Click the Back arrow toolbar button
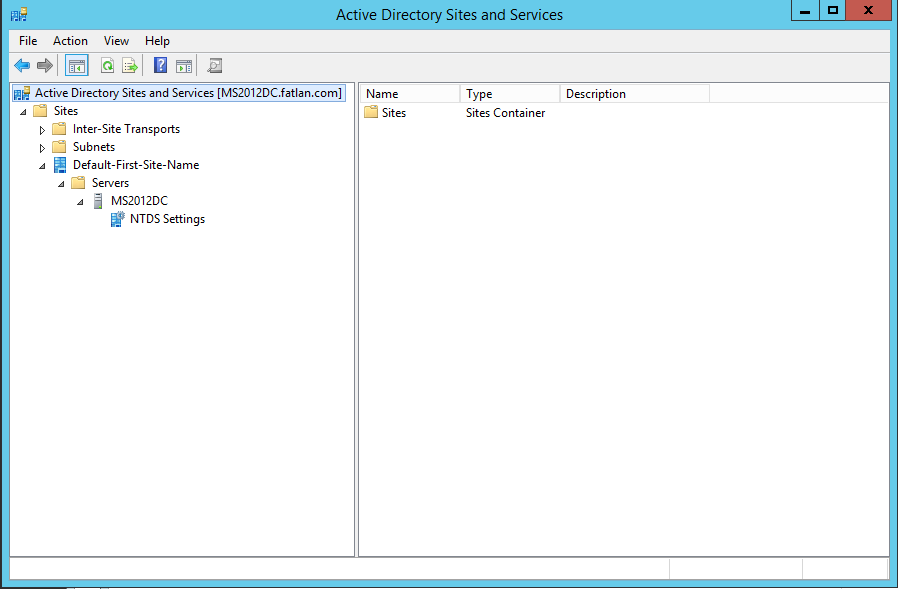898x589 pixels. click(22, 66)
